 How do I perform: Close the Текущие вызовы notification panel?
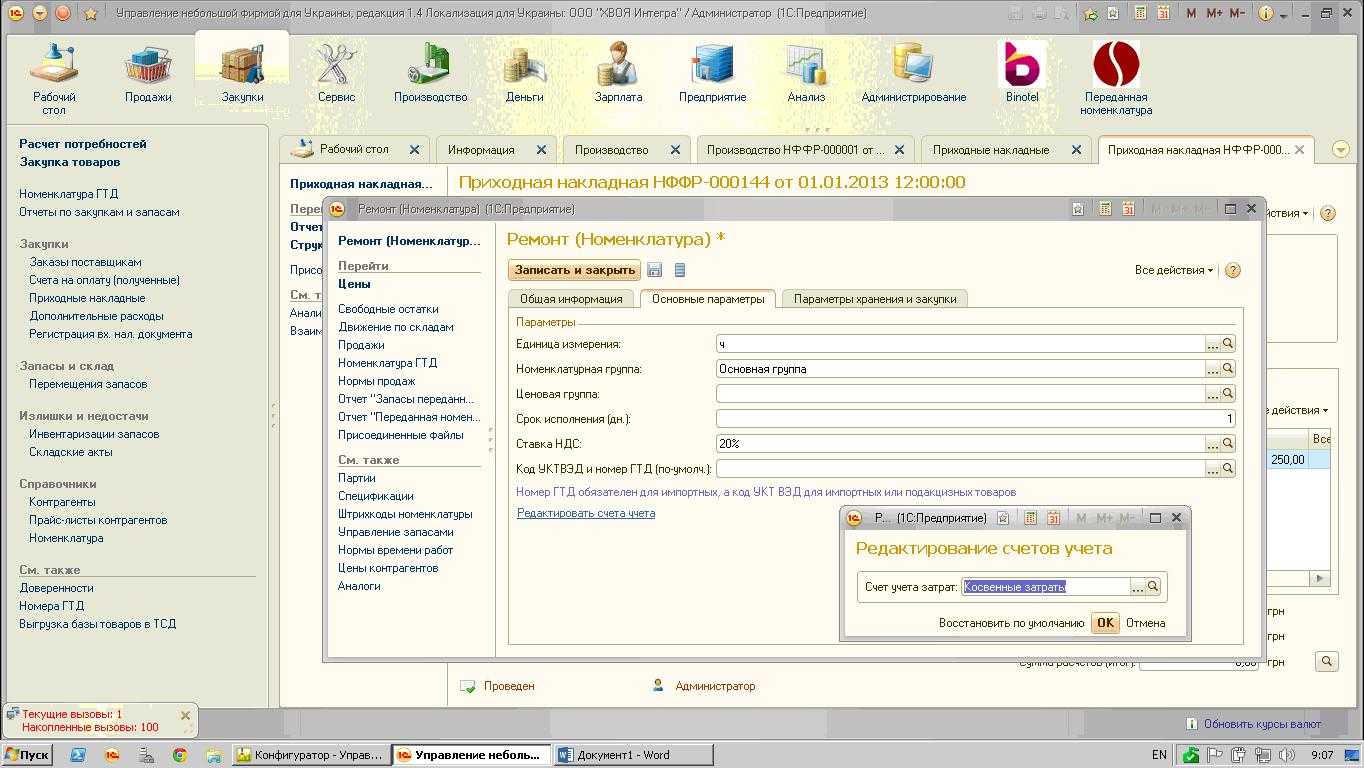pyautogui.click(x=185, y=715)
